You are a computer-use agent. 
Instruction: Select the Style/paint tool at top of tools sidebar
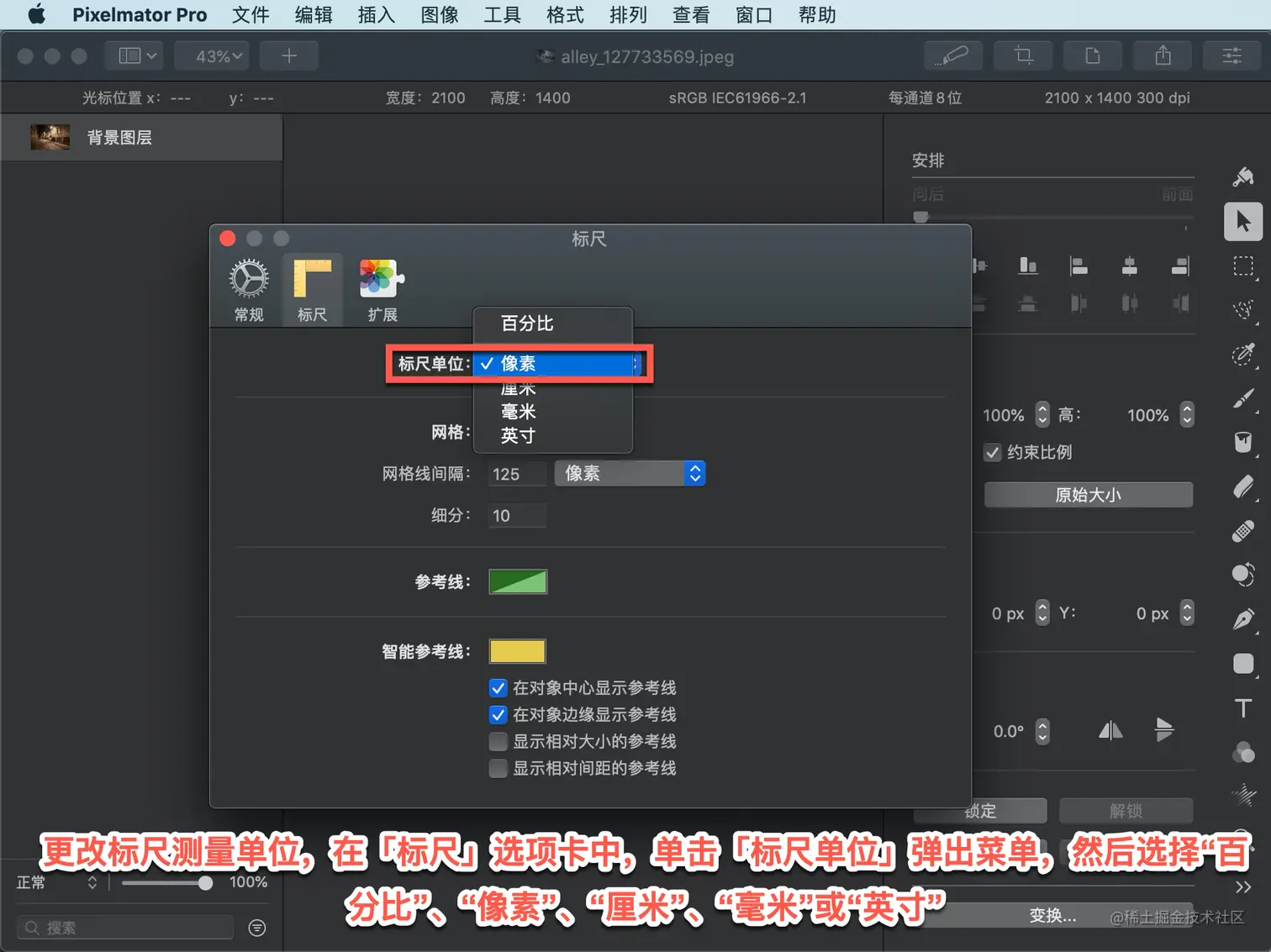tap(1242, 176)
